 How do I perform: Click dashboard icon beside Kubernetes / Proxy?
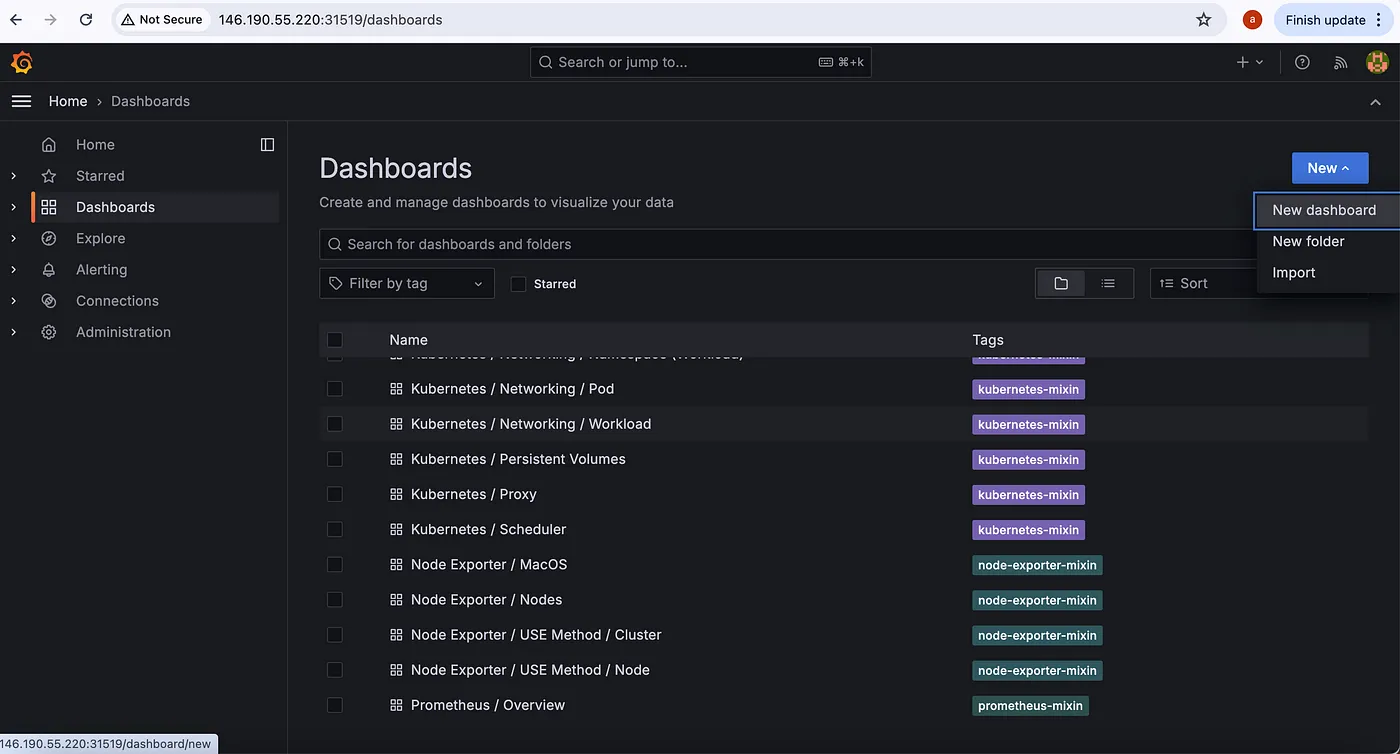396,494
